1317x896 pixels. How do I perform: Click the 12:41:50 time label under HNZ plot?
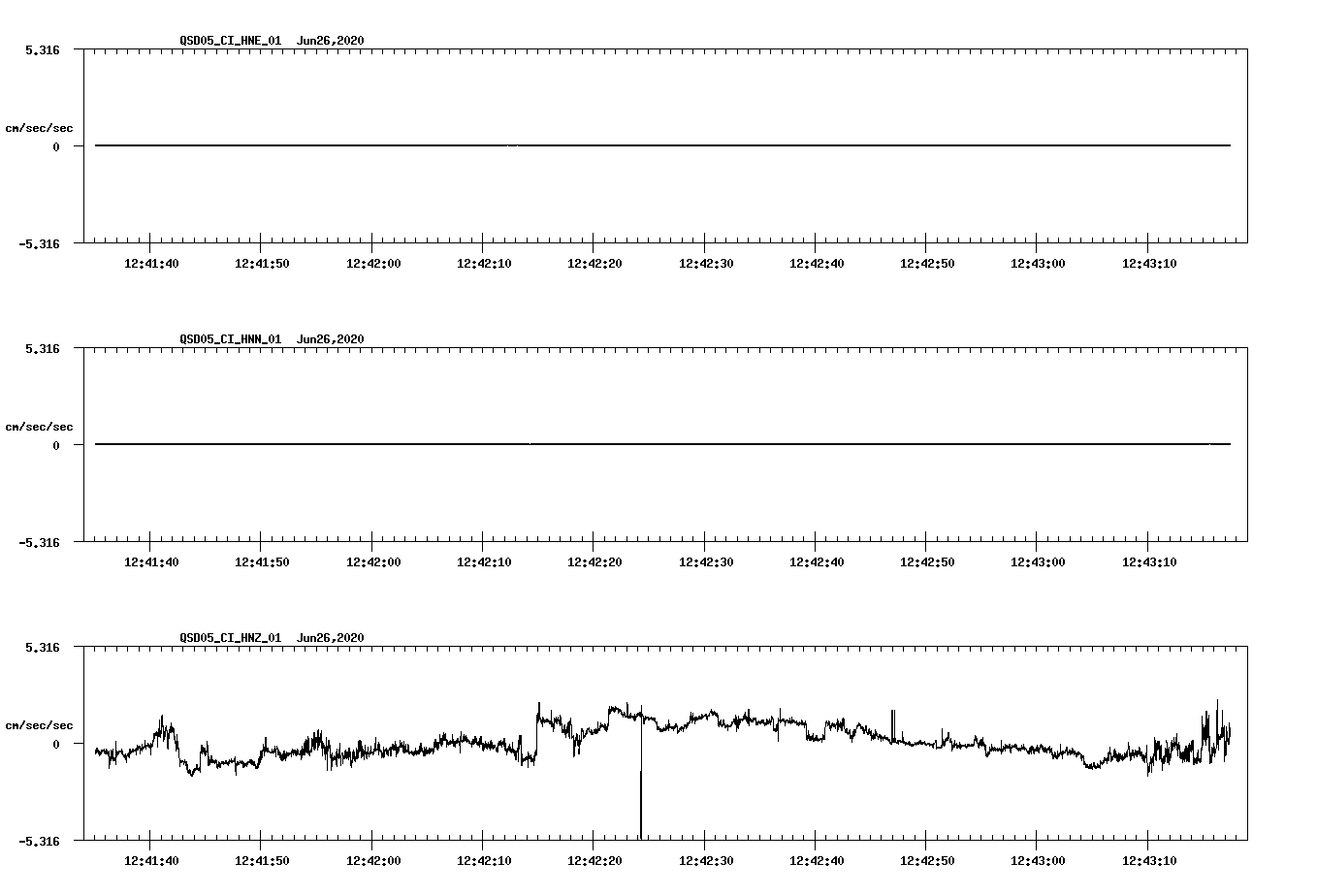pos(262,861)
